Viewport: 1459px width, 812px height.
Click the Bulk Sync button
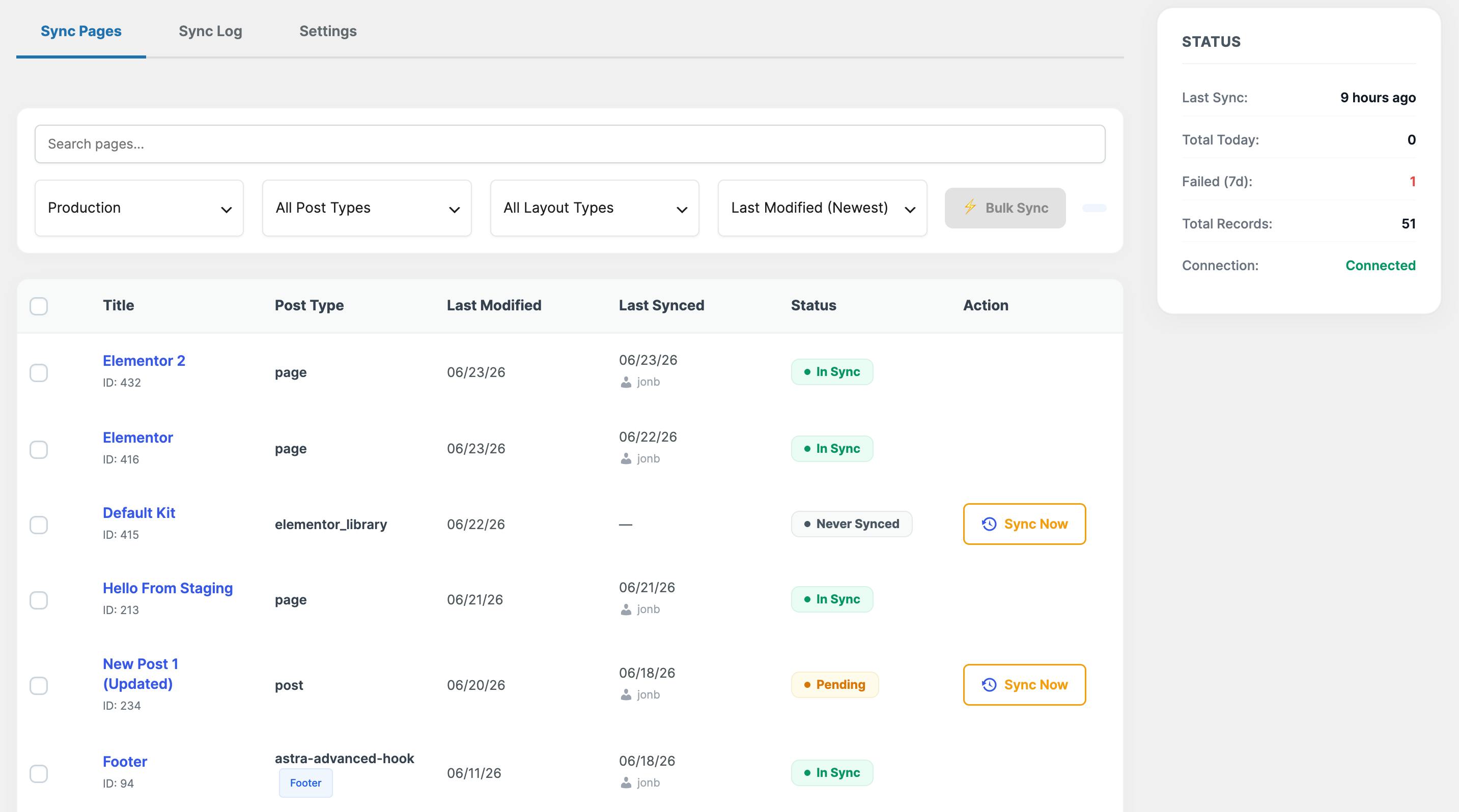(1005, 208)
